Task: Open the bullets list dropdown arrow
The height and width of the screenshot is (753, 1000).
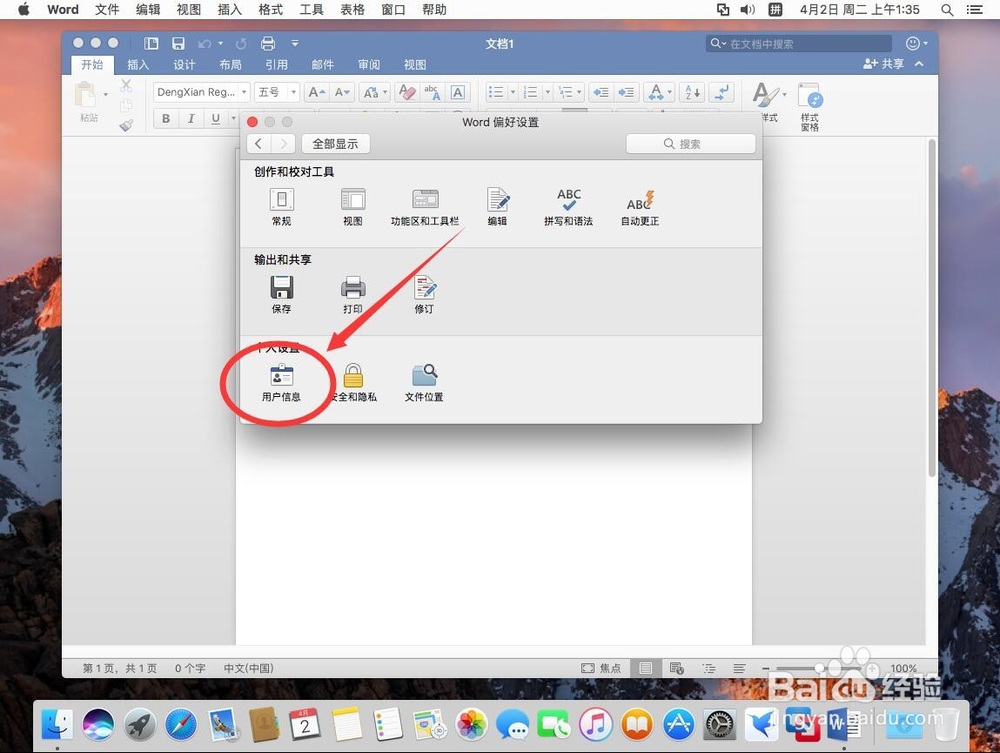Action: coord(512,92)
